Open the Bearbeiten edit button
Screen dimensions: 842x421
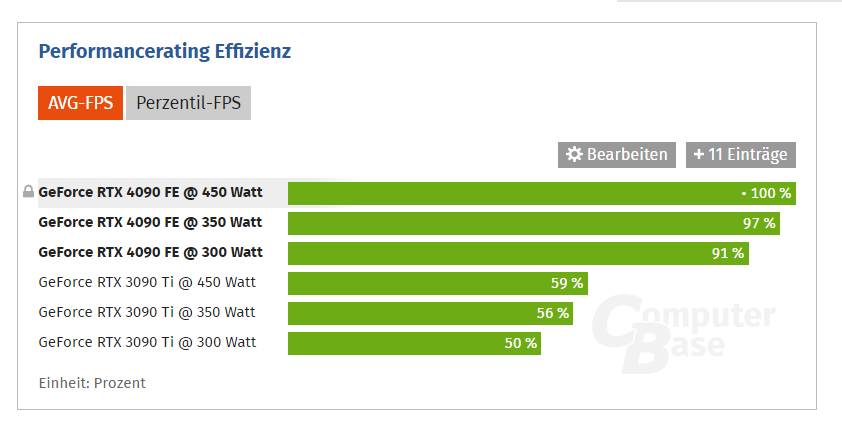point(617,155)
